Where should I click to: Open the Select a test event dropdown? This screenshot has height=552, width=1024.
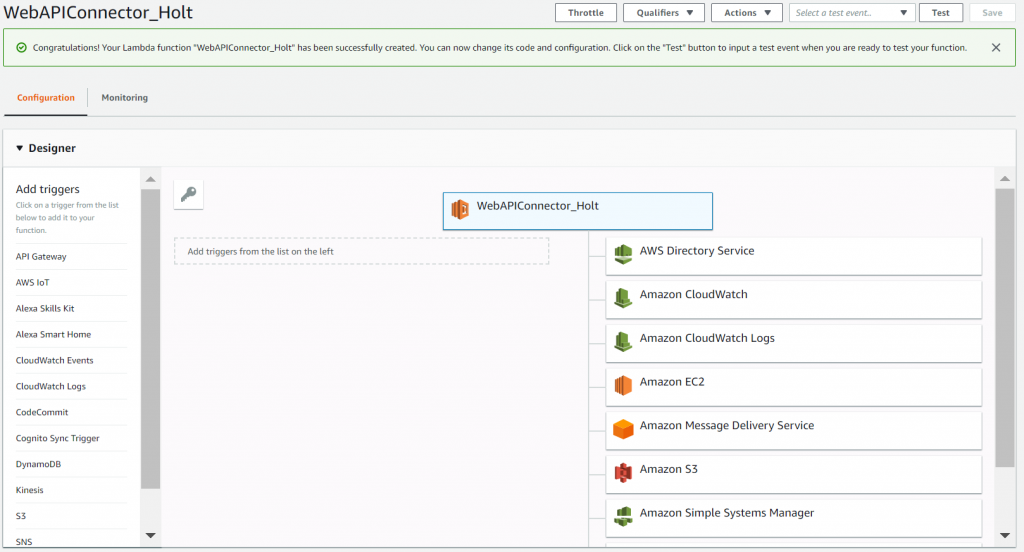coord(850,12)
